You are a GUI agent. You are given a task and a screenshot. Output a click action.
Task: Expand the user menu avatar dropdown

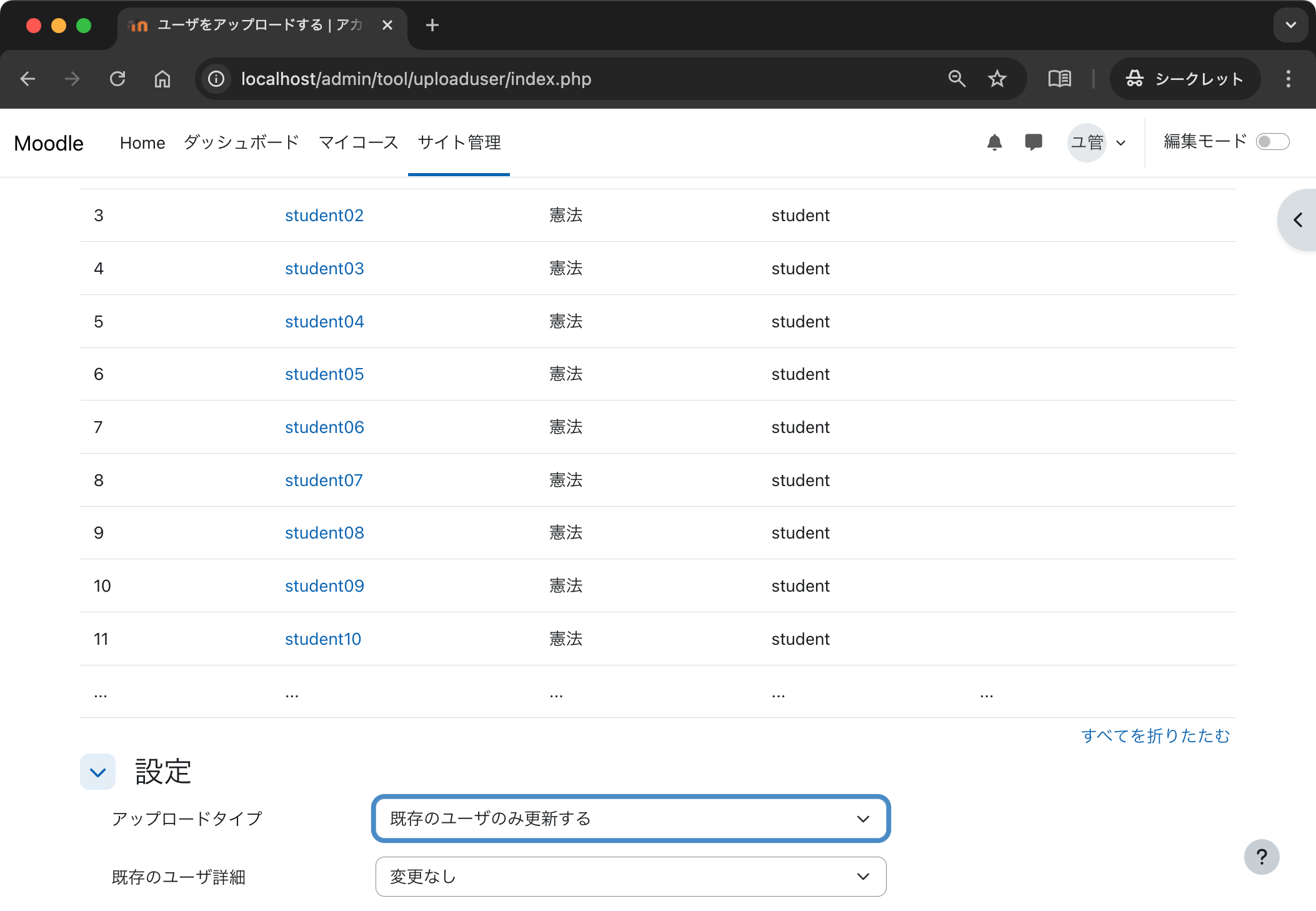pyautogui.click(x=1099, y=142)
